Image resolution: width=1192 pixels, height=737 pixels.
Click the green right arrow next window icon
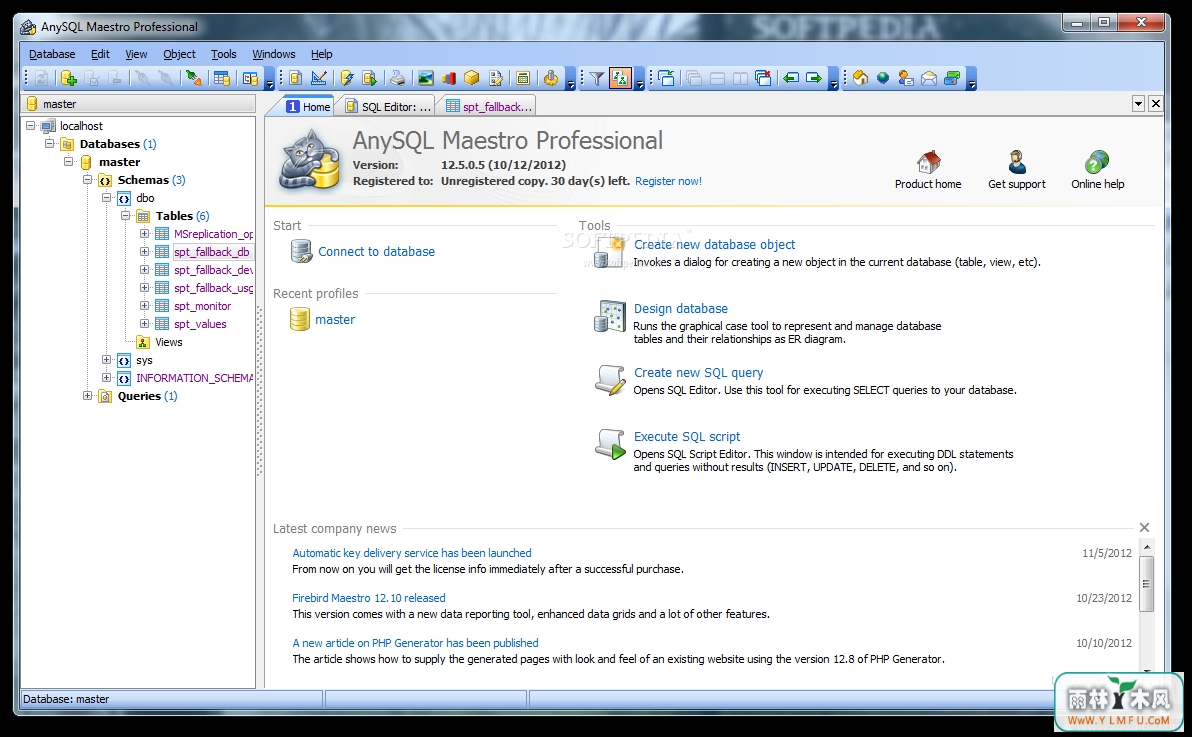[x=813, y=78]
